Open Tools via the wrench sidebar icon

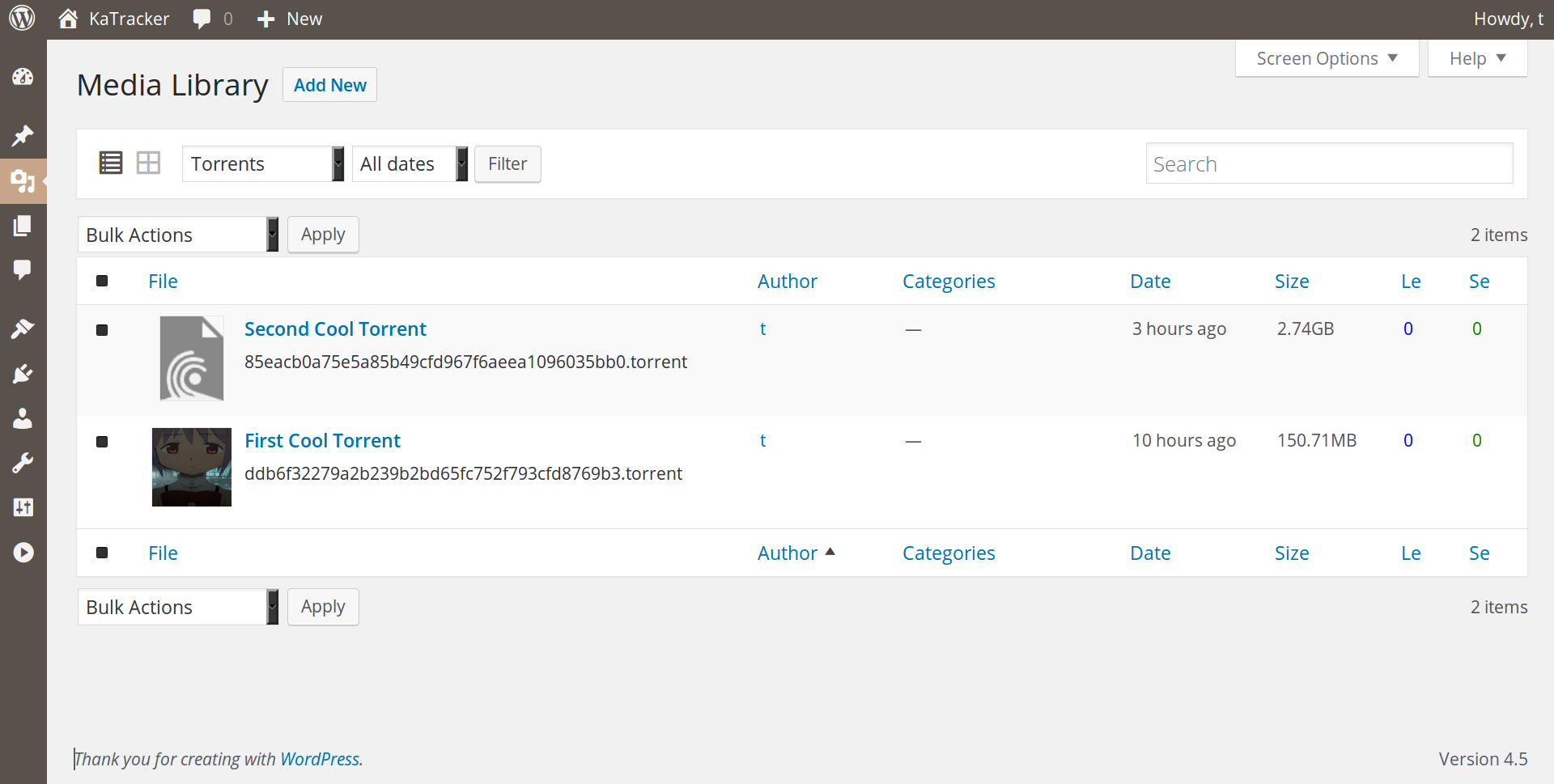(x=23, y=463)
